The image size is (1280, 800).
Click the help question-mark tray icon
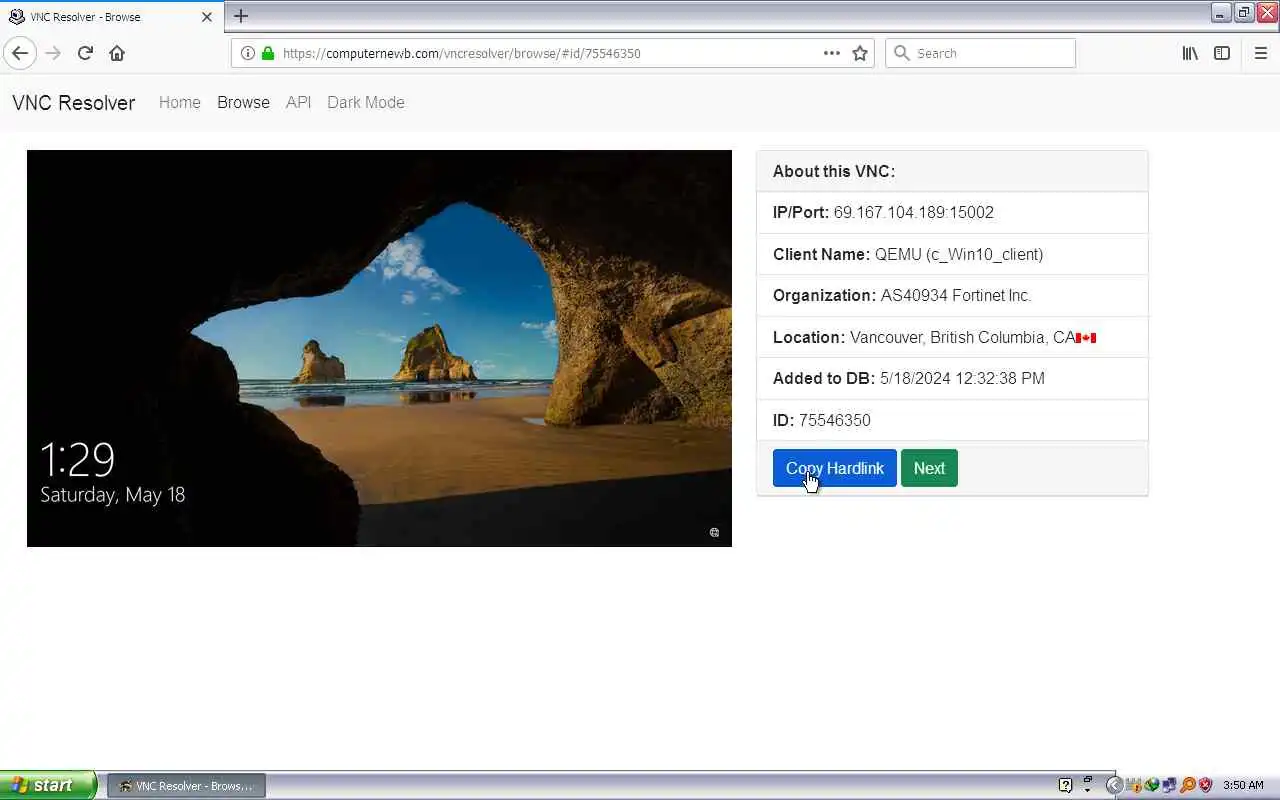coord(1066,786)
